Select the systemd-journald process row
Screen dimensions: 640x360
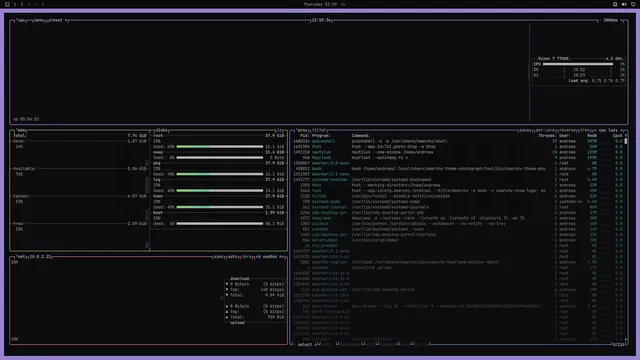457,207
